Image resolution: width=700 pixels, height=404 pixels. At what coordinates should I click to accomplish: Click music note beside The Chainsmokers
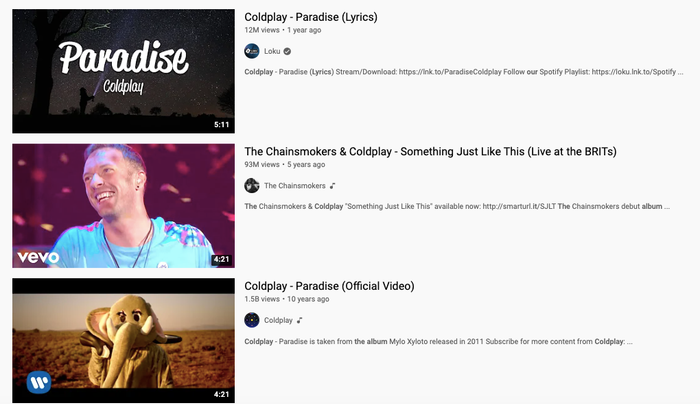click(x=333, y=186)
